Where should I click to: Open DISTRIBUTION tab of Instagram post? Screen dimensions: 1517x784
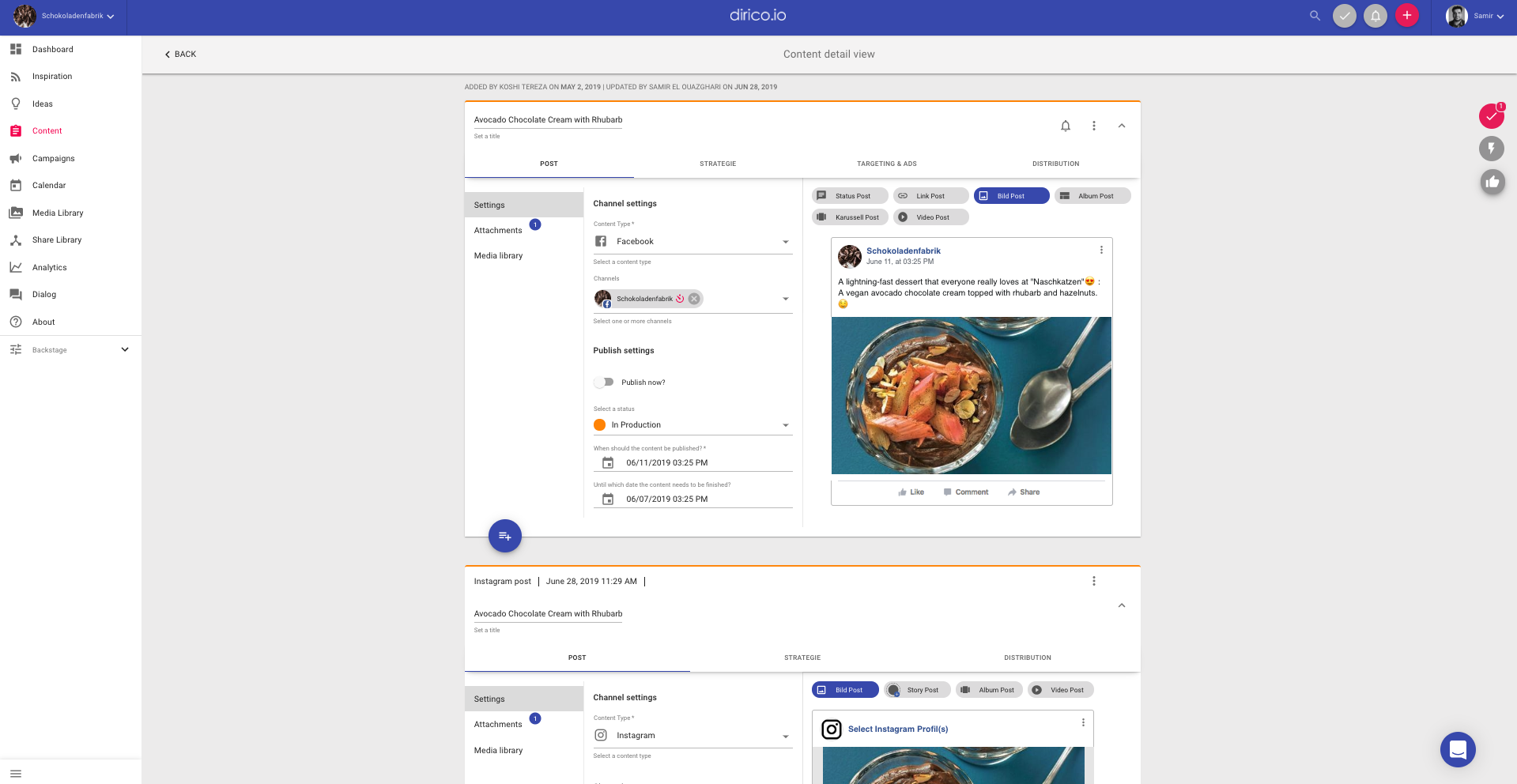pos(1028,658)
